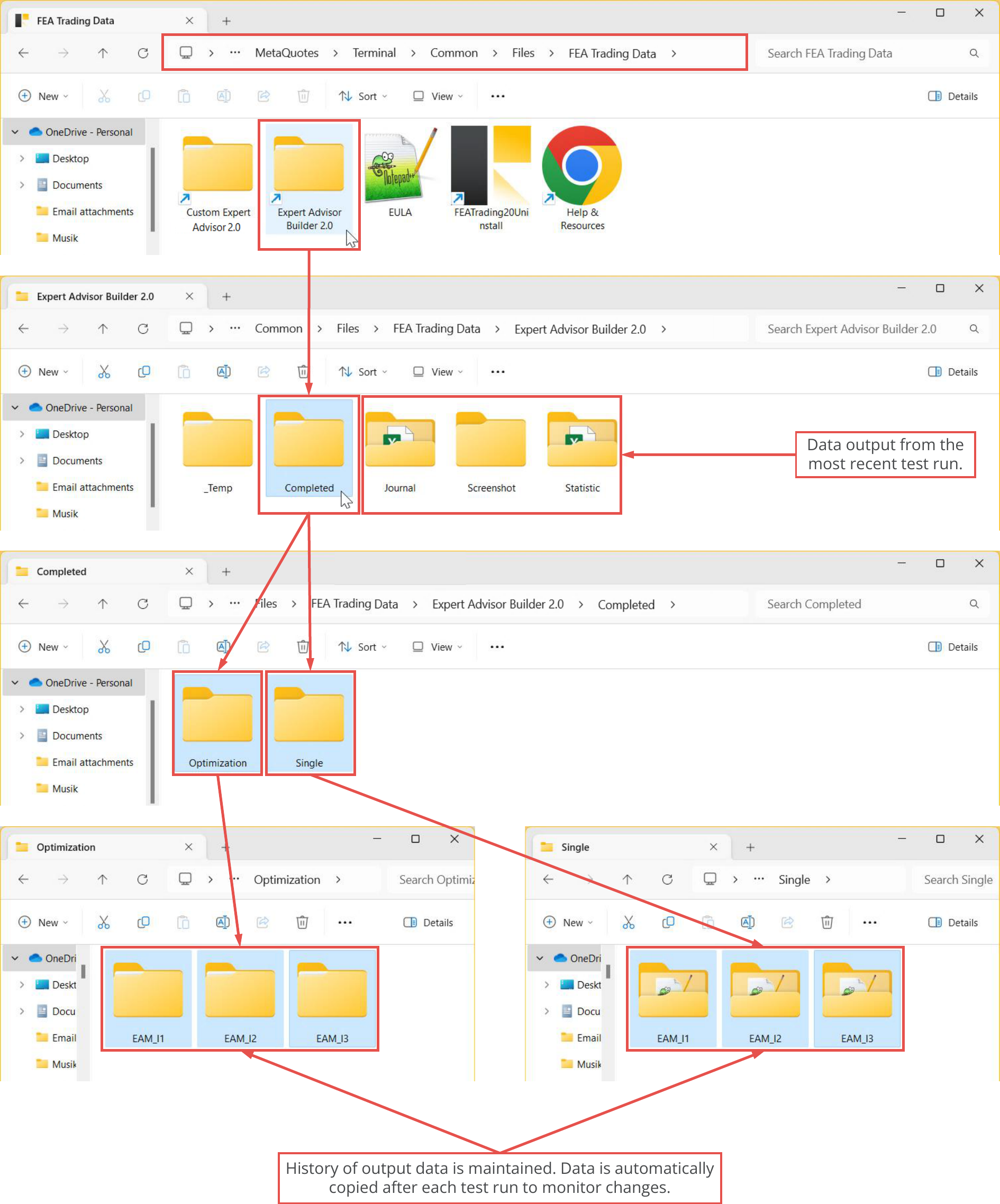
Task: Click Single breadcrumb in Single window
Action: tap(794, 879)
